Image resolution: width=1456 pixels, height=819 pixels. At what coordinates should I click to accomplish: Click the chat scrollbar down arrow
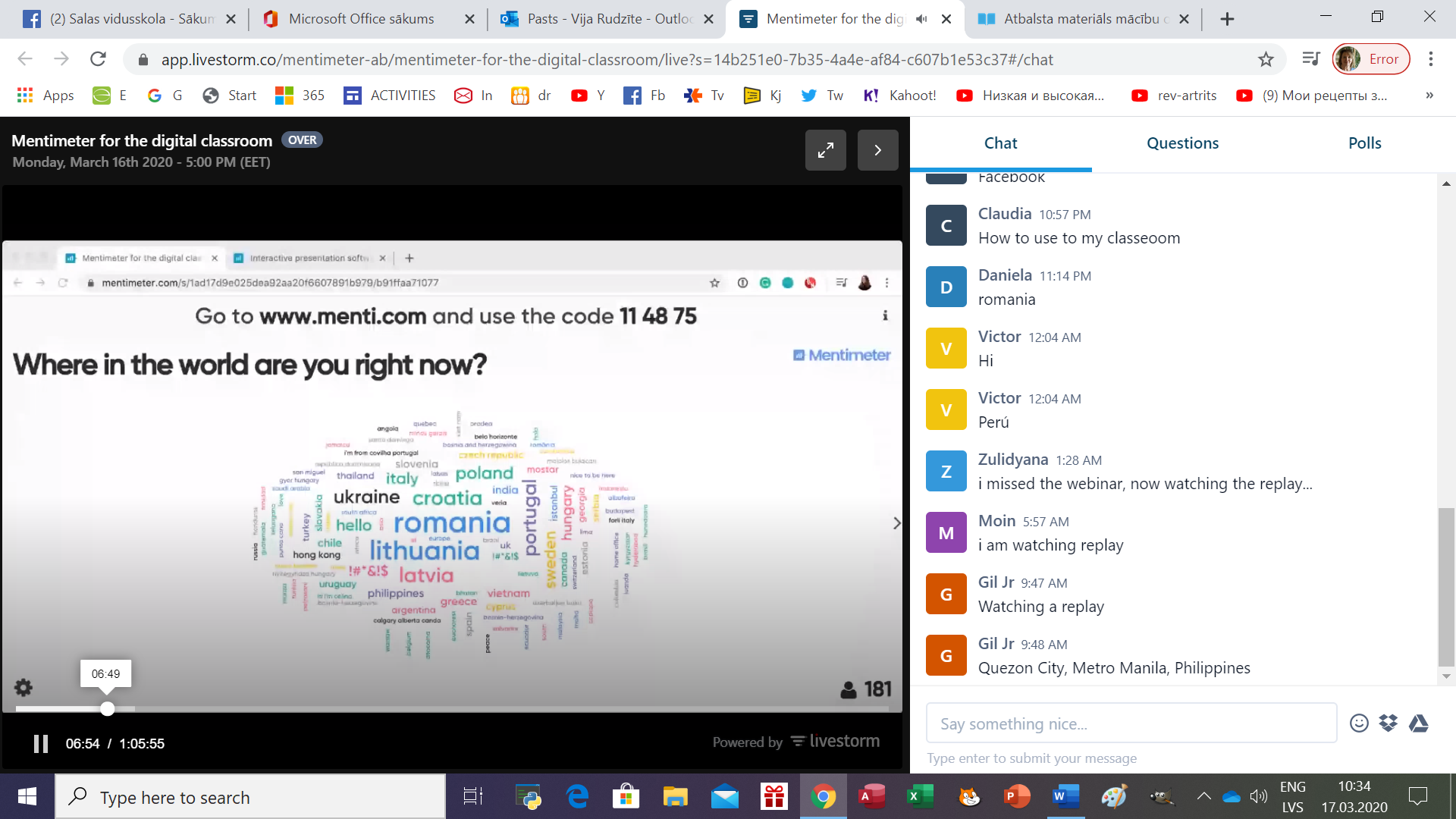(1446, 676)
